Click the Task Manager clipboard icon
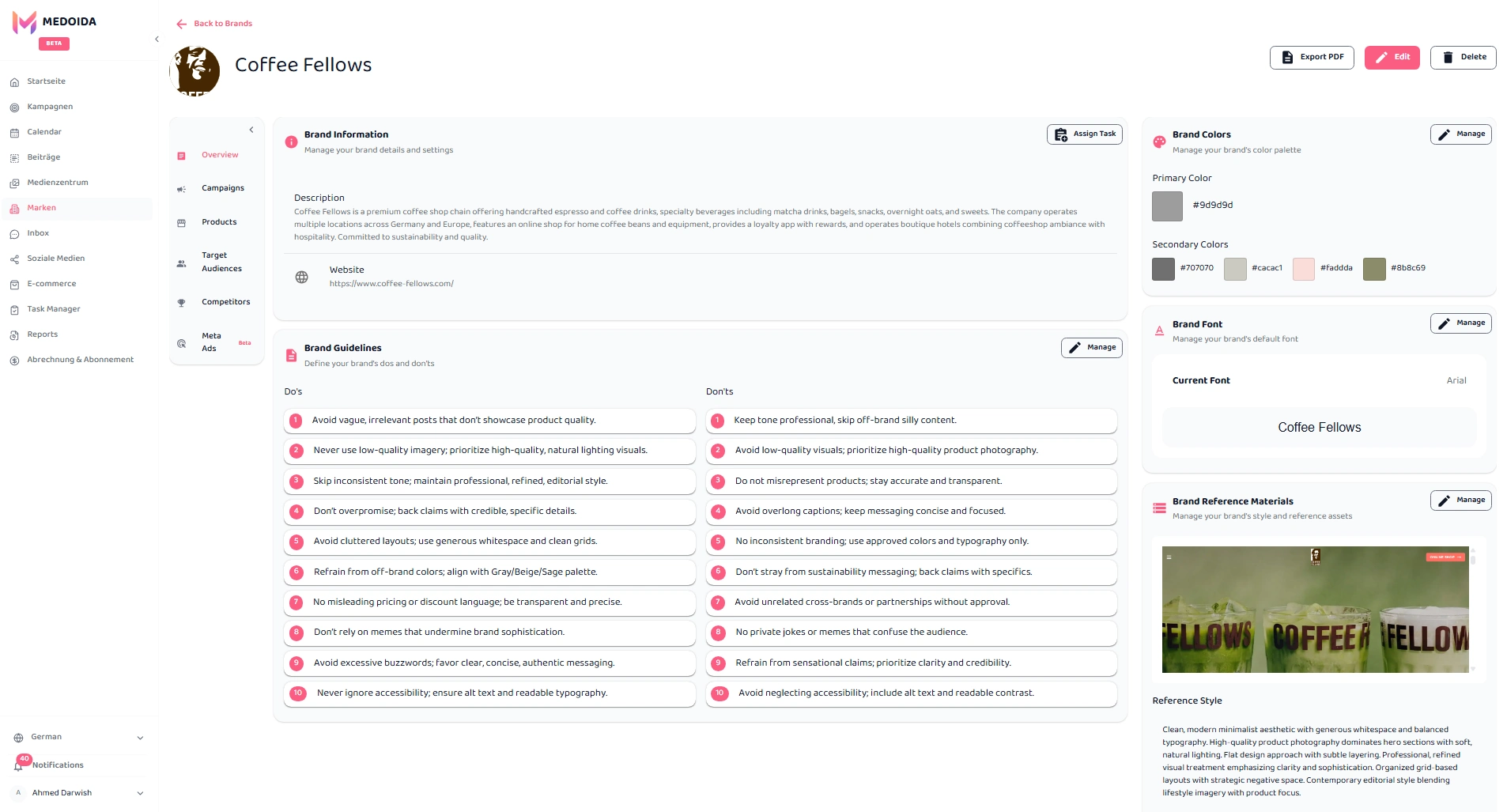The height and width of the screenshot is (812, 1507). 14,310
